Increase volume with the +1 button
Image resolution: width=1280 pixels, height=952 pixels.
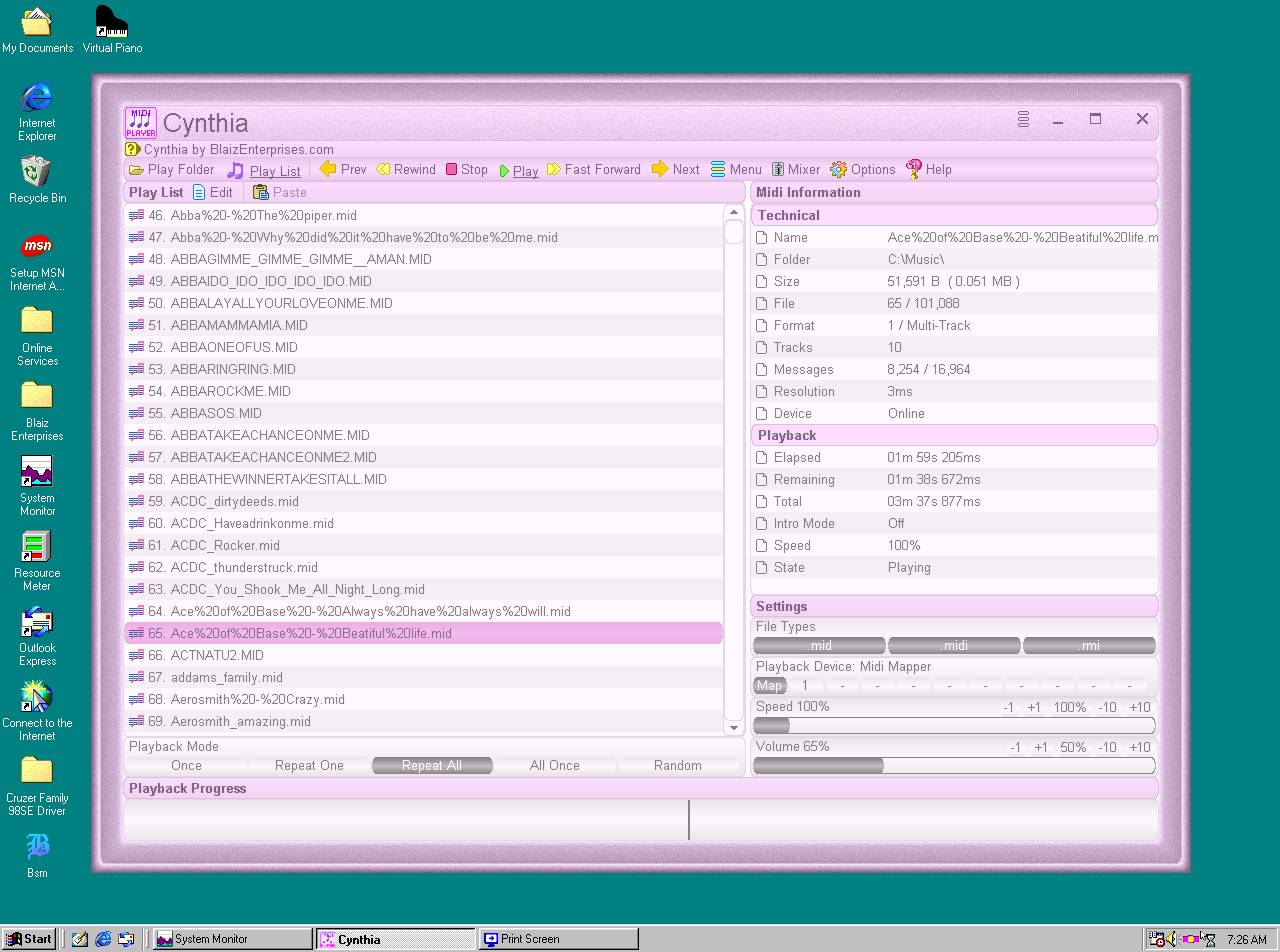pos(1041,748)
